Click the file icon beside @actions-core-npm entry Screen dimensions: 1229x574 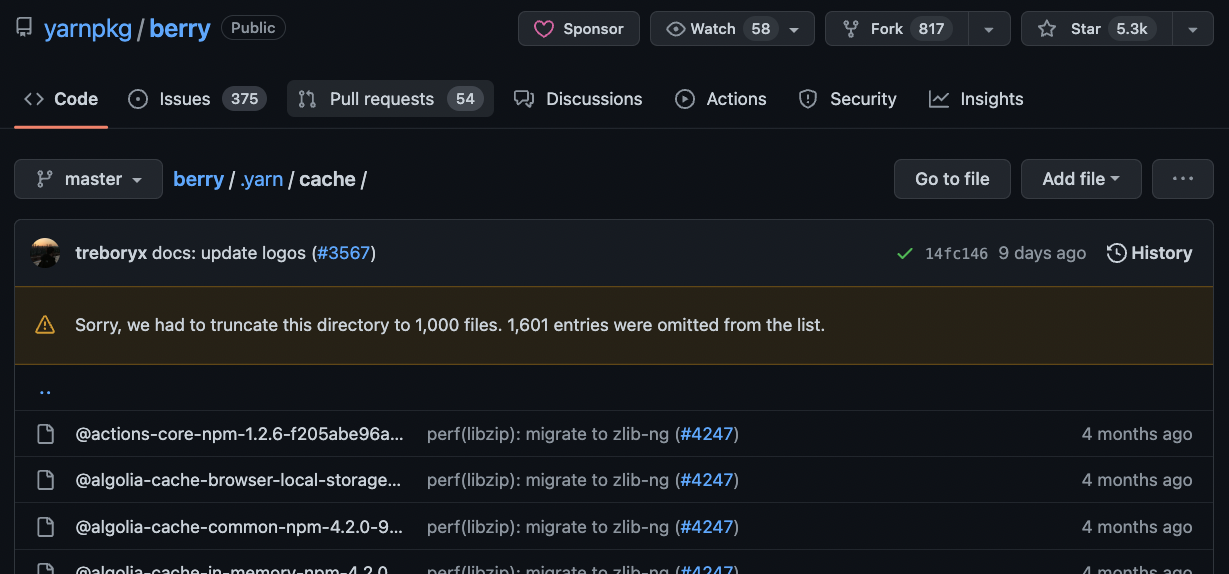click(x=45, y=434)
